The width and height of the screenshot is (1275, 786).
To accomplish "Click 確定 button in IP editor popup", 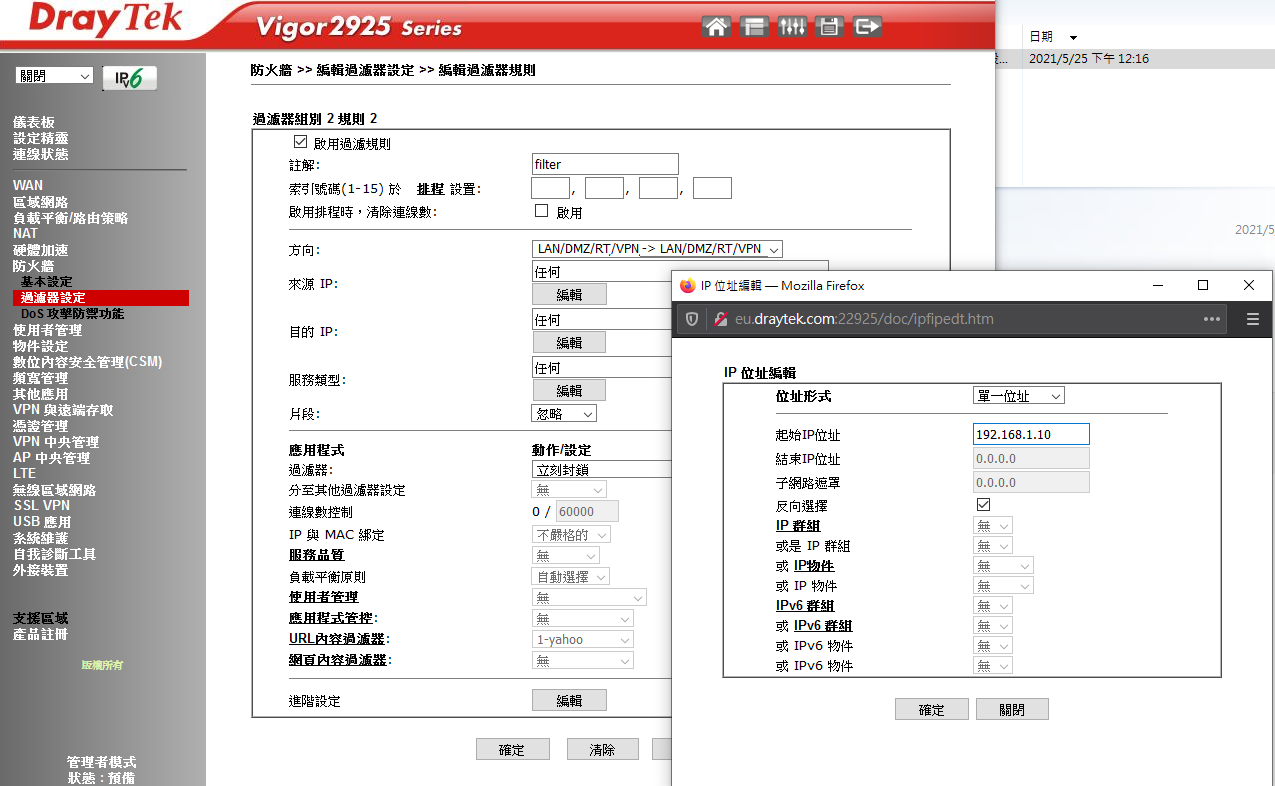I will [931, 709].
